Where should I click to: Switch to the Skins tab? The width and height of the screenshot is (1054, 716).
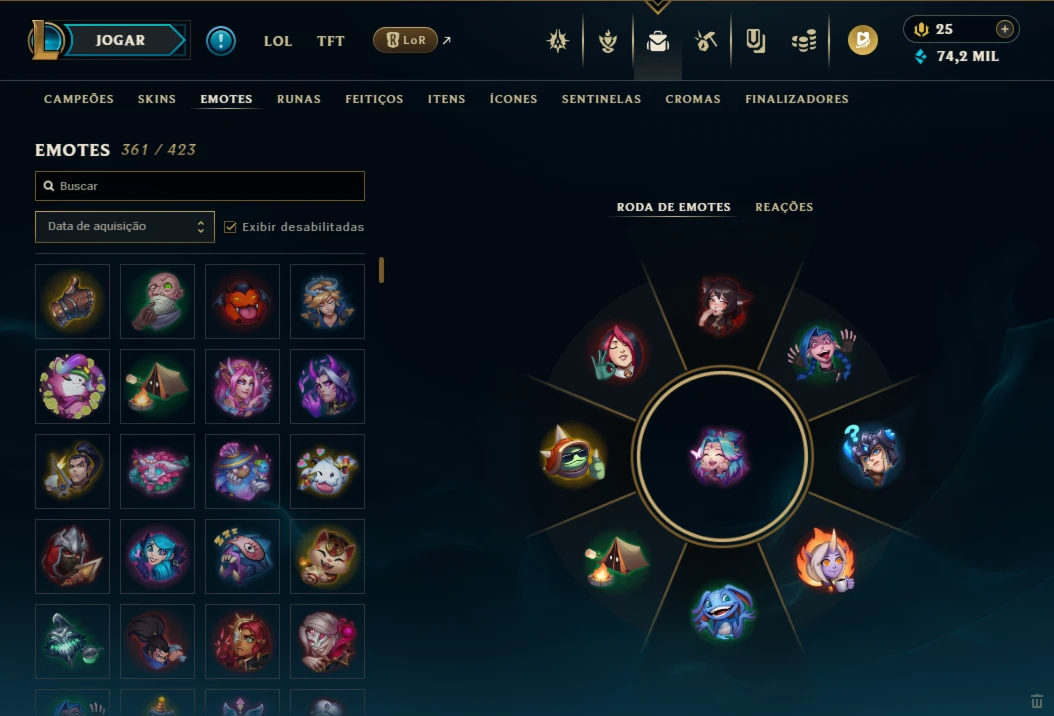point(157,99)
